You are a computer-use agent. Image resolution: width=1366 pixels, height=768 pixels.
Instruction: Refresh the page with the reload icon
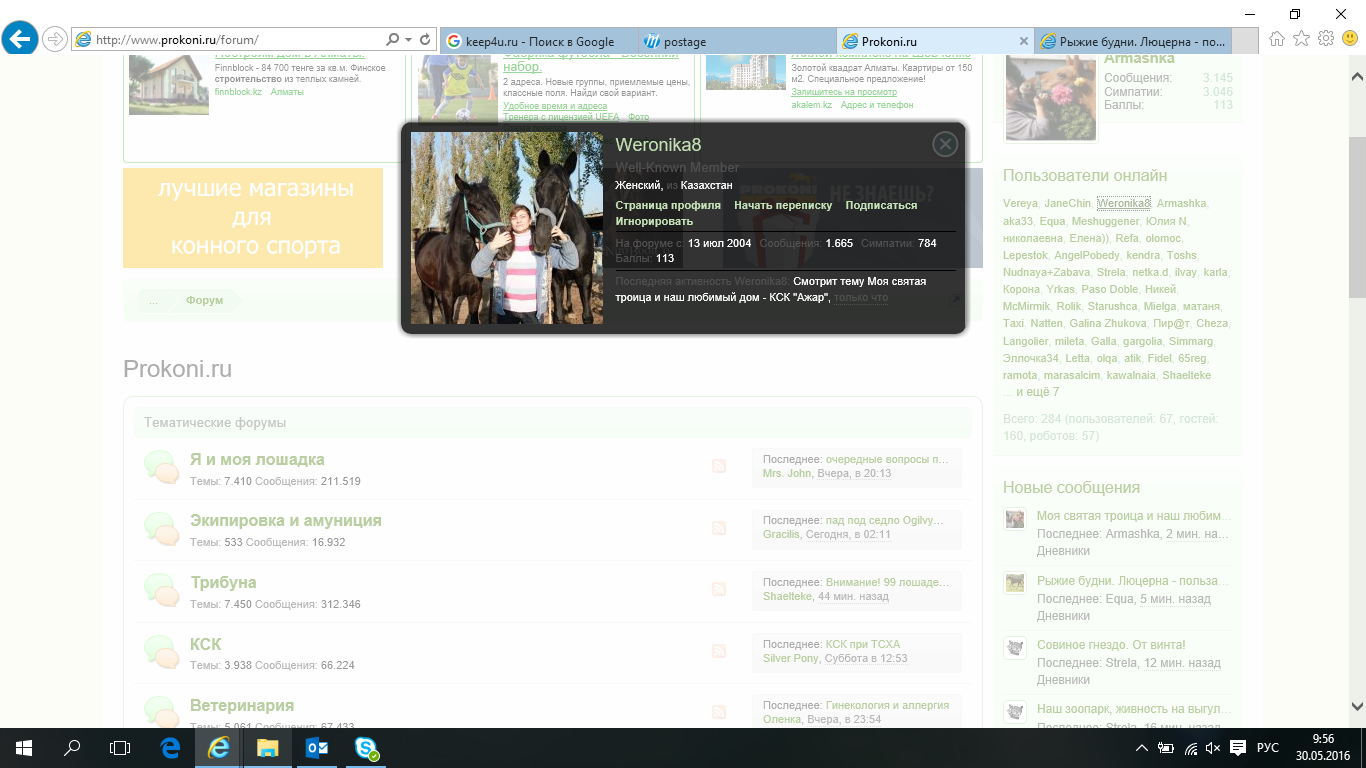[x=426, y=40]
